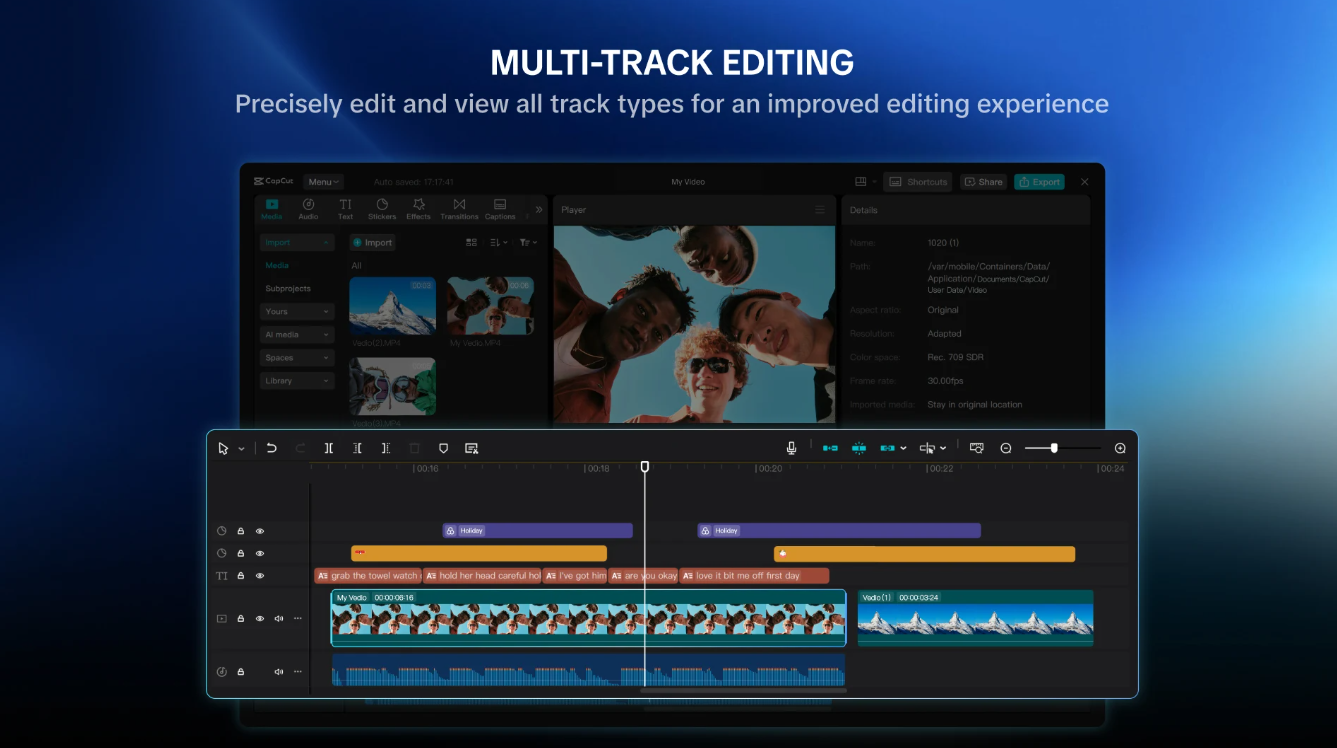Select the first purple Holiday filter clip
1337x748 pixels.
(538, 531)
